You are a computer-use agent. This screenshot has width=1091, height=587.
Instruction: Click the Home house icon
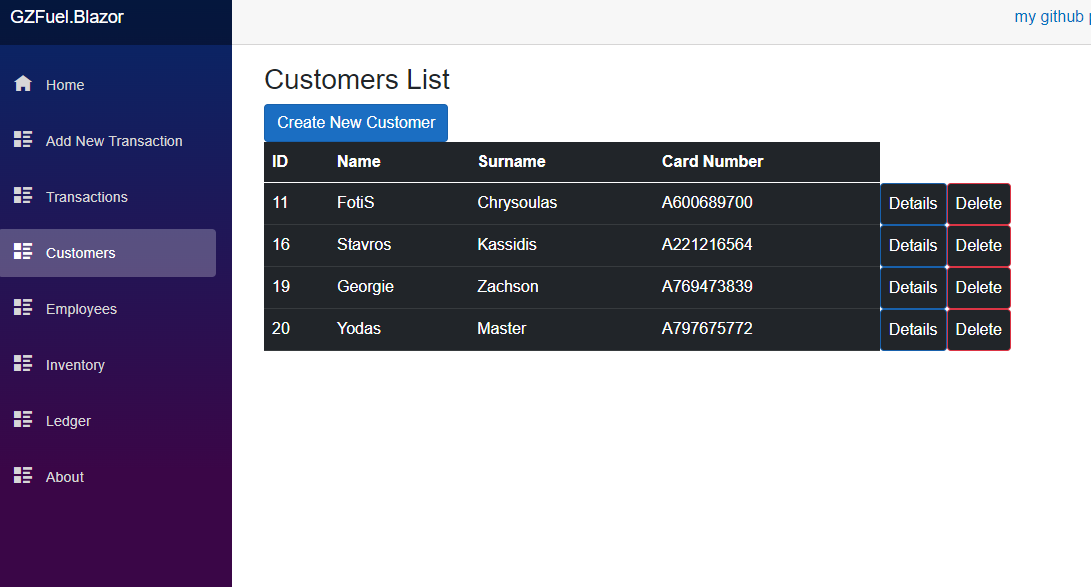click(23, 83)
